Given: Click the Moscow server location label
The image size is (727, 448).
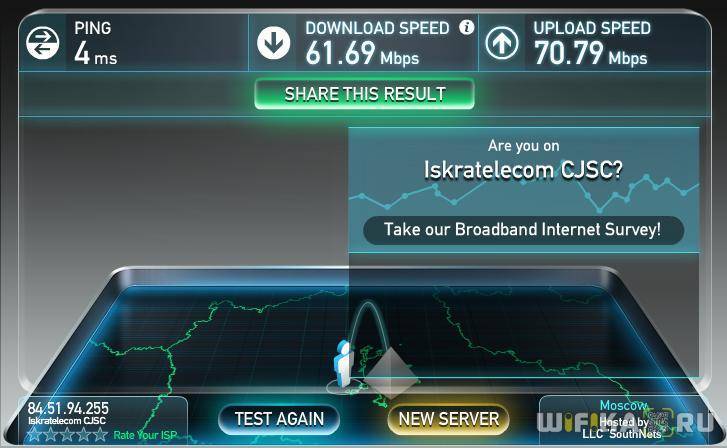Looking at the screenshot, I should tap(623, 405).
